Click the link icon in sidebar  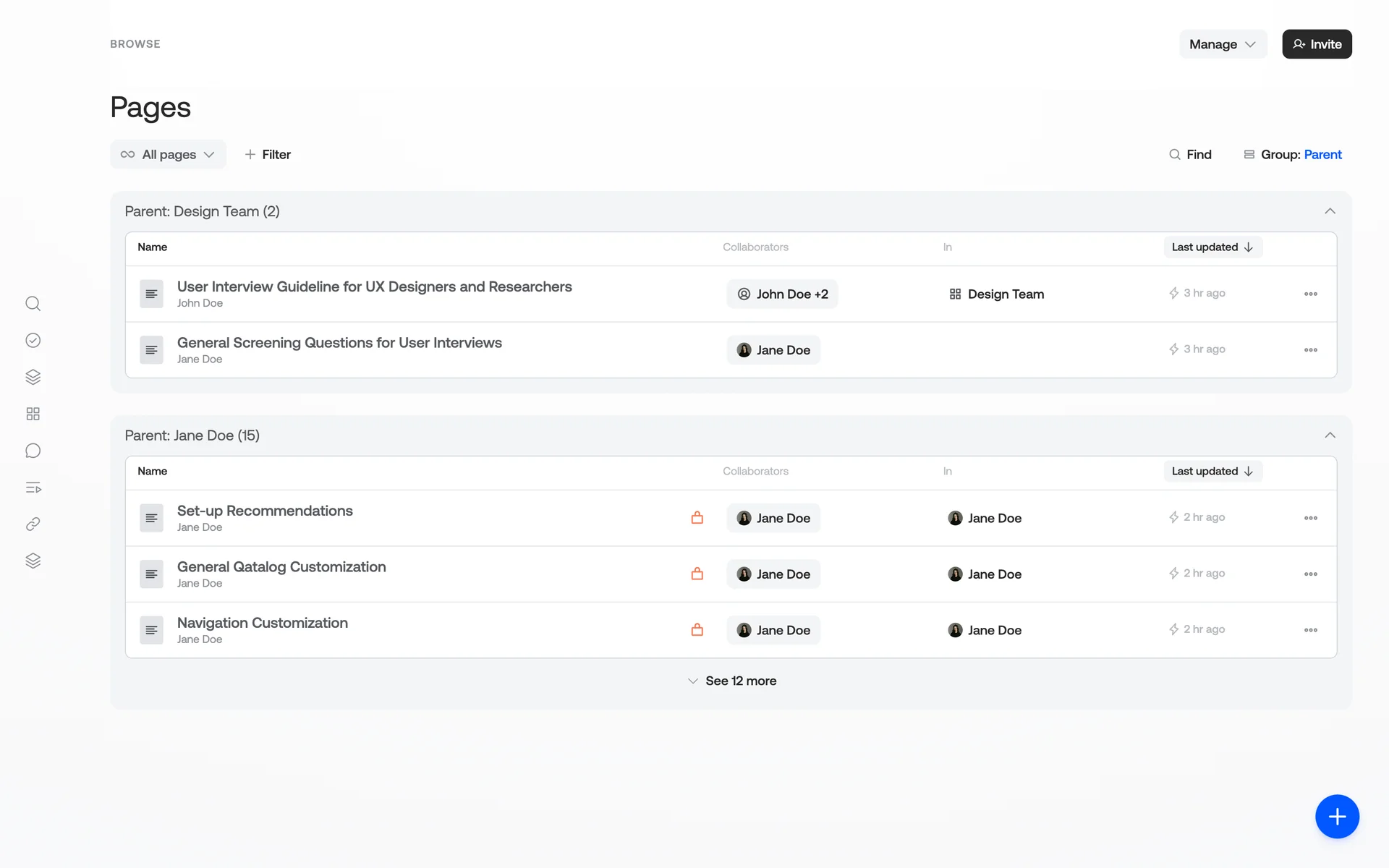point(33,524)
